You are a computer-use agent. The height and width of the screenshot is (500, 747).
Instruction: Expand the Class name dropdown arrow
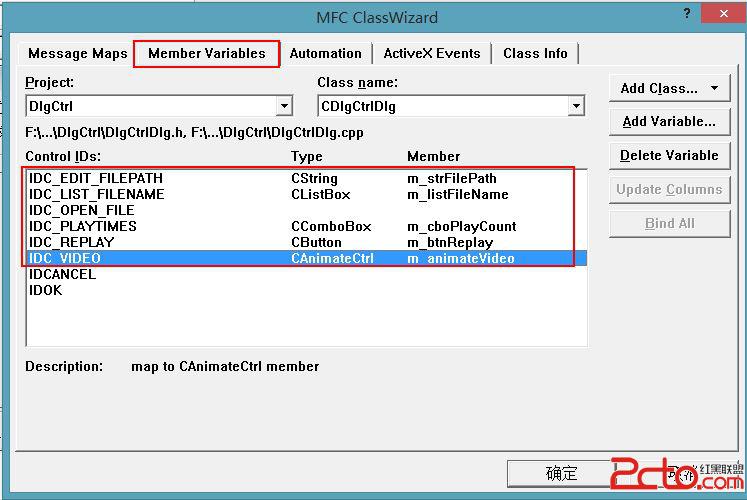576,106
